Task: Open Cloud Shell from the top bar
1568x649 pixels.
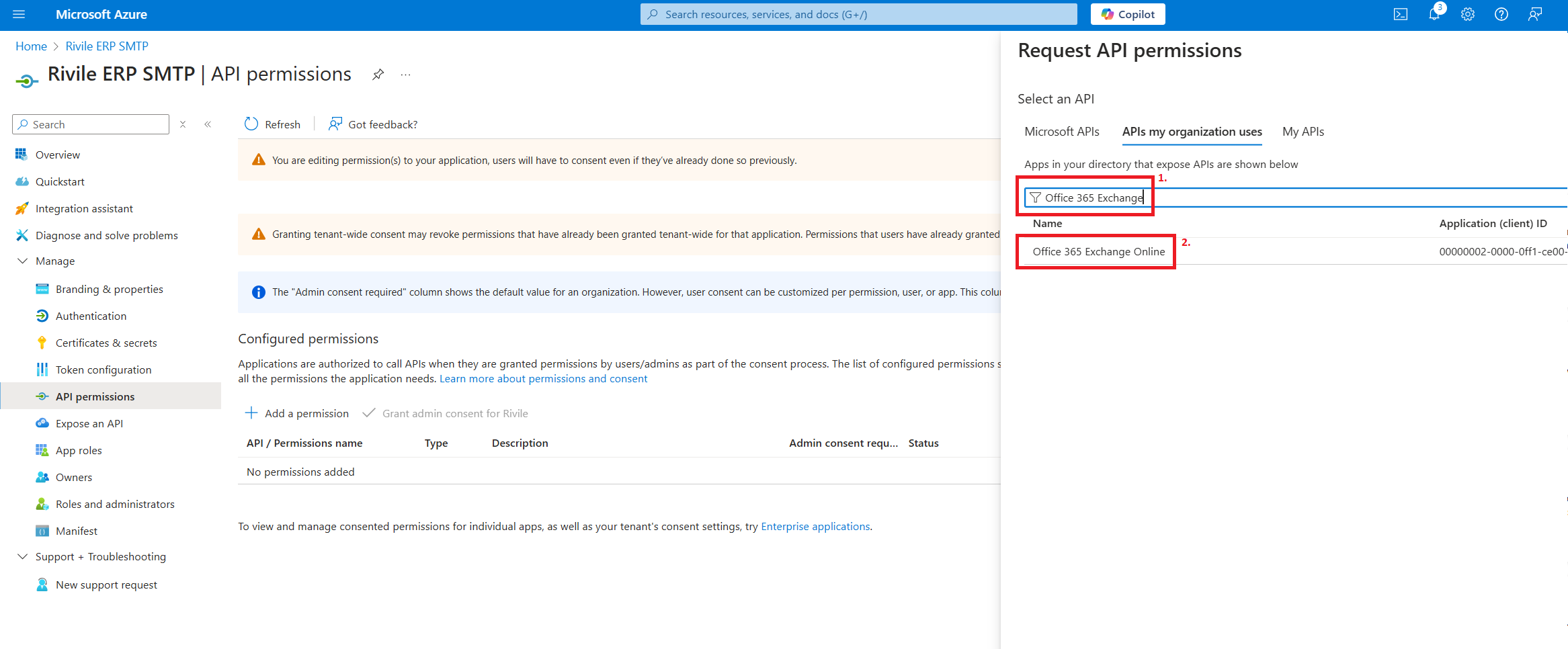Action: [x=1401, y=14]
